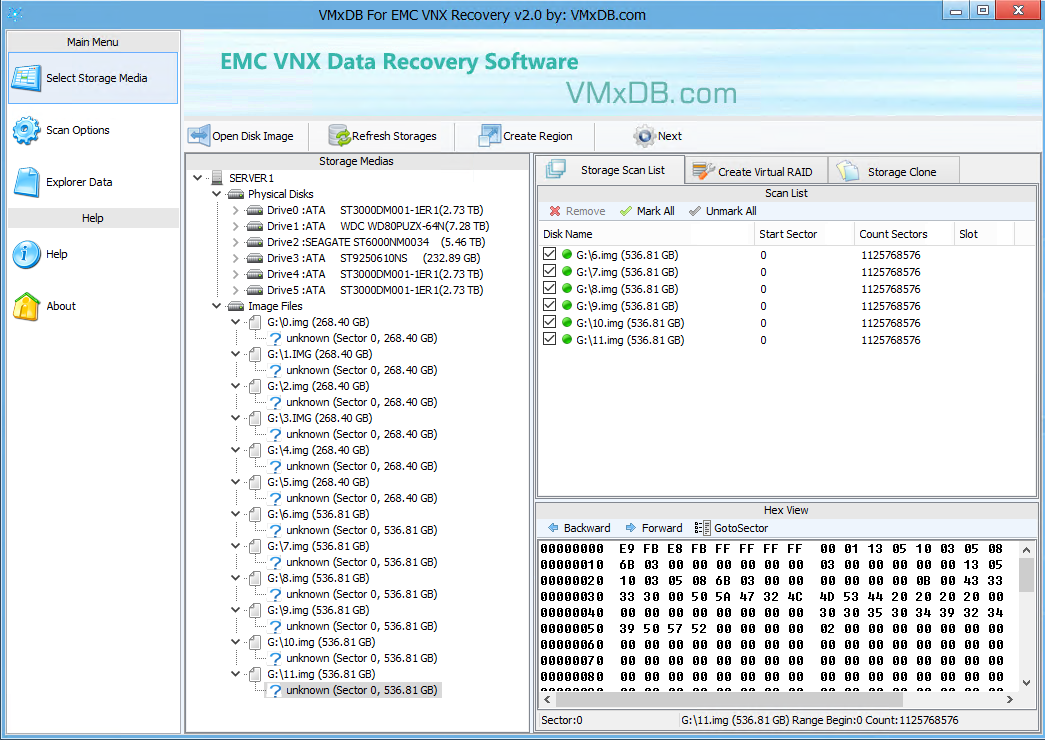Uncheck G:\7.img in the scan list
Screen dimensions: 1045x740
[549, 271]
